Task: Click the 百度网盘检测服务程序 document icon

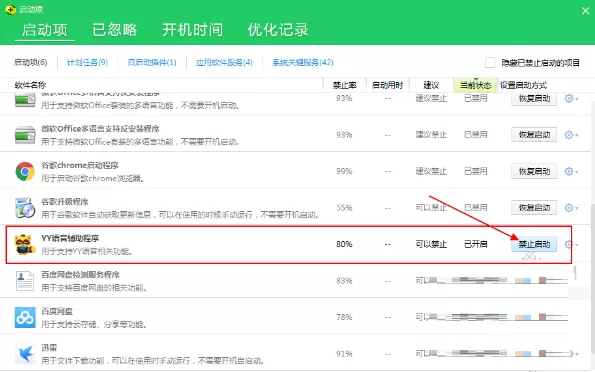Action: point(25,281)
